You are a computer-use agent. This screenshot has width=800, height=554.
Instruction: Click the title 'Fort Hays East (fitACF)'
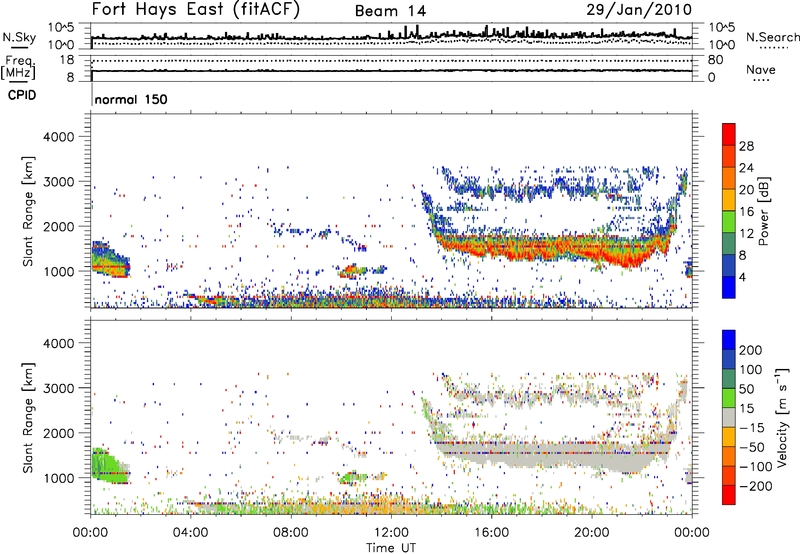pos(196,9)
